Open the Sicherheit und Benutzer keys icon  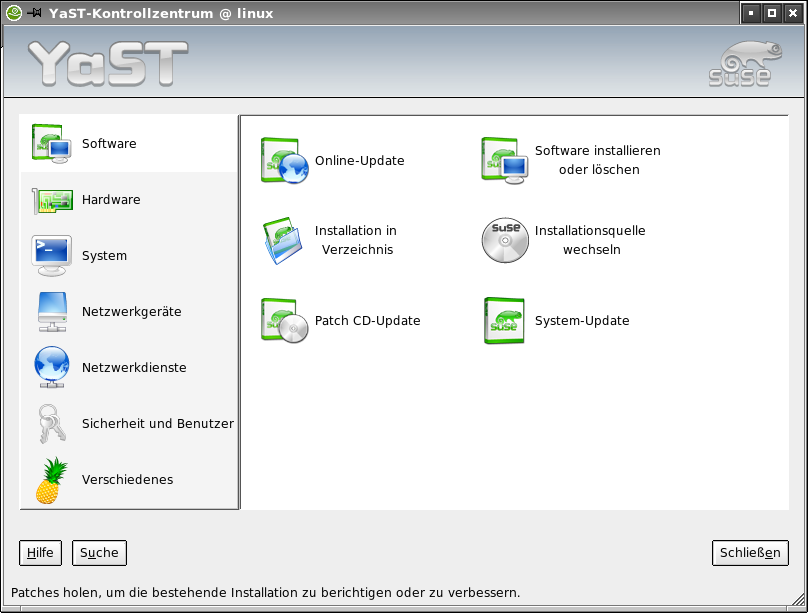coord(52,423)
